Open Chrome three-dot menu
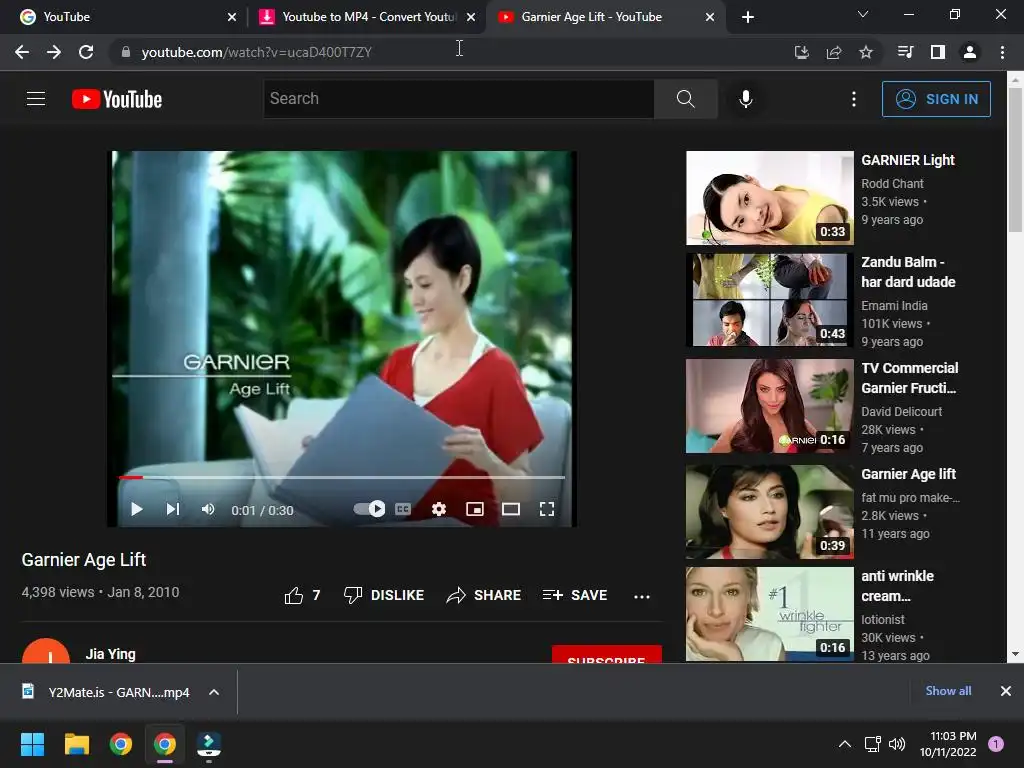Screen dimensions: 1024x768 click(x=1002, y=52)
